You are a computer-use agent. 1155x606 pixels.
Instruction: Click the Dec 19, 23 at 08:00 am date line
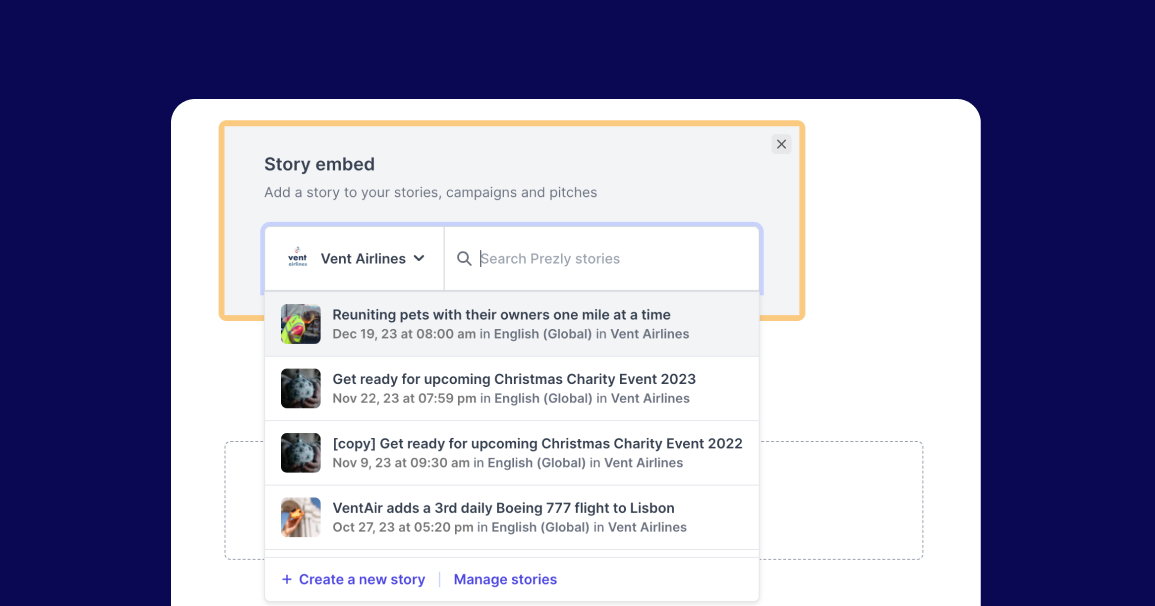[510, 334]
